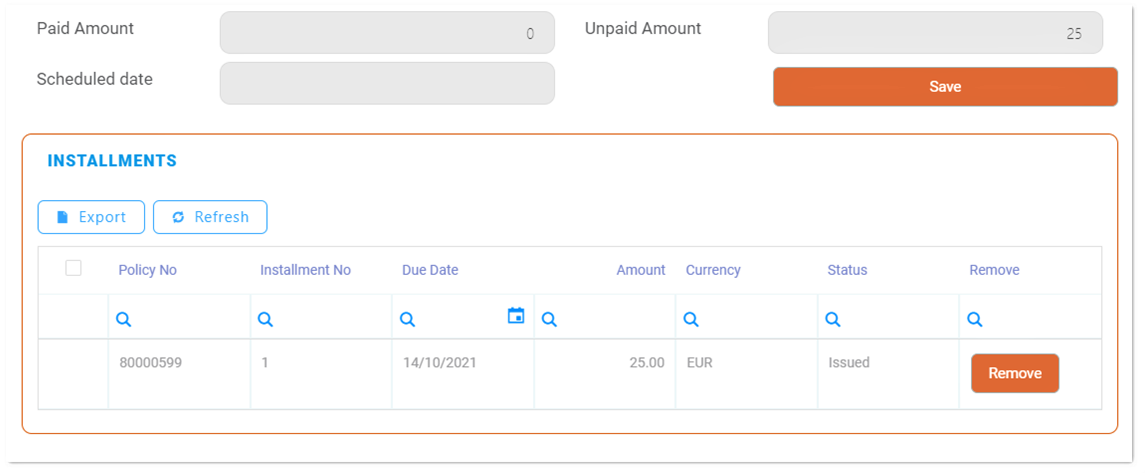Refresh the installments table
The width and height of the screenshot is (1145, 473).
(x=210, y=217)
